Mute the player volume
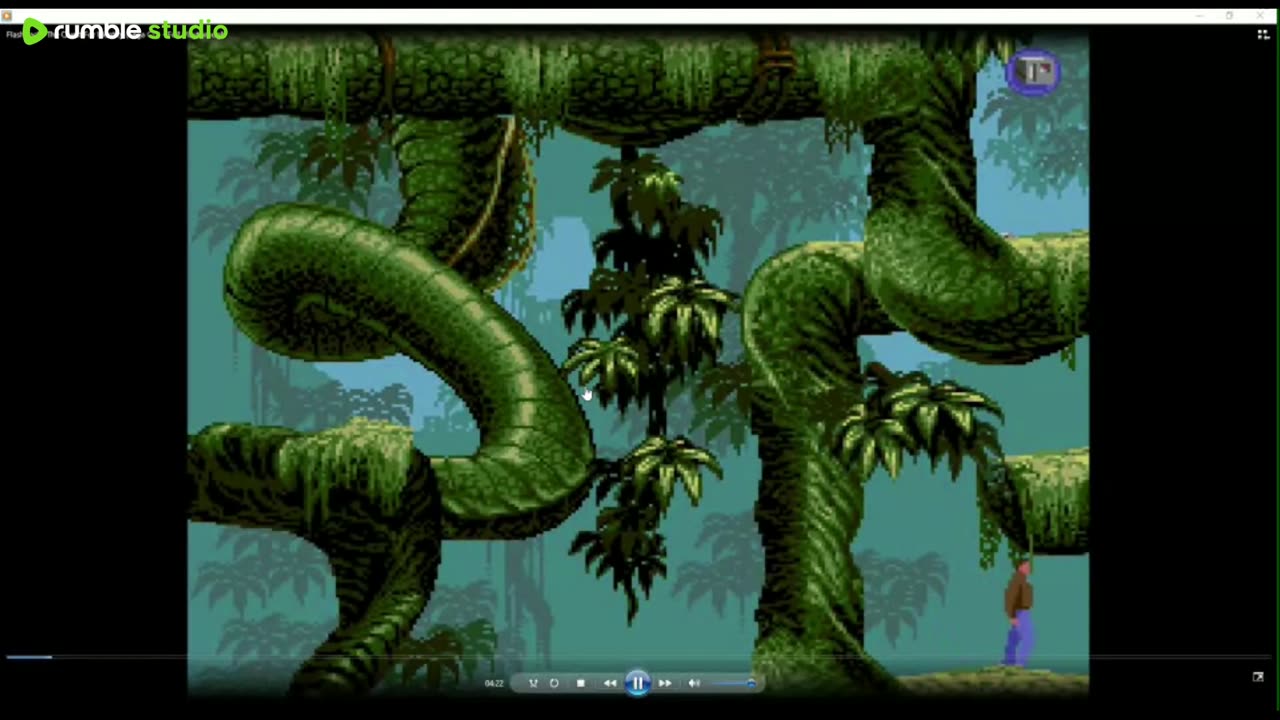The image size is (1280, 720). 694,683
